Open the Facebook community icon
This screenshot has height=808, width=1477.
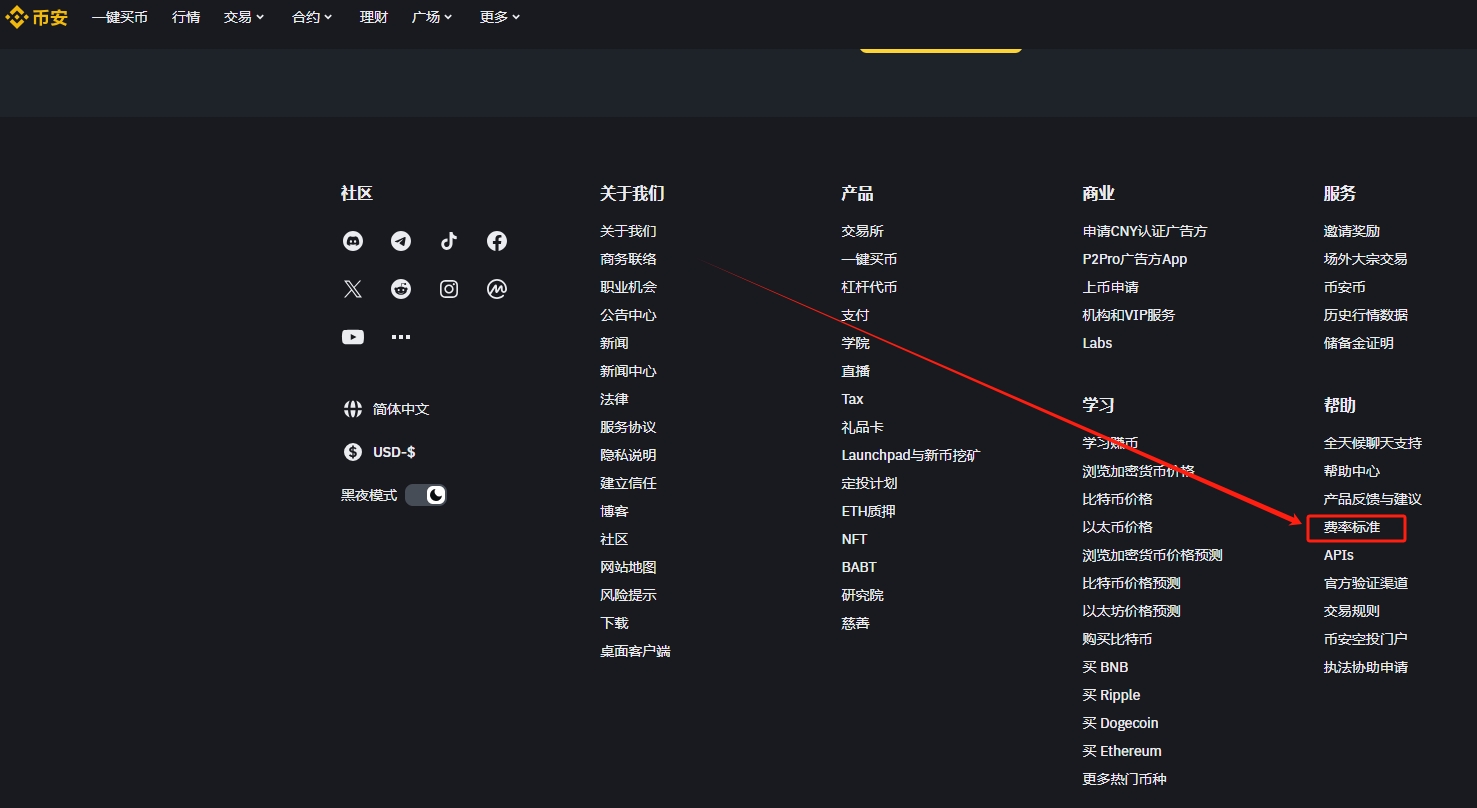pyautogui.click(x=497, y=241)
